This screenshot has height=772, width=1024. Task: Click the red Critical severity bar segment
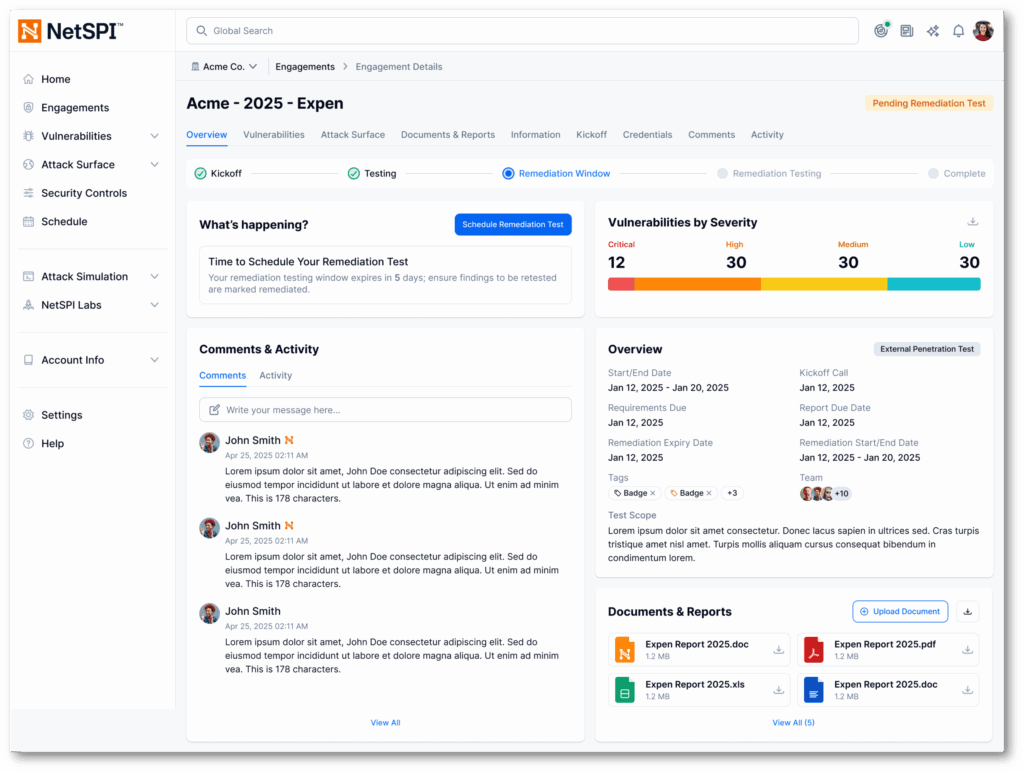[x=621, y=284]
